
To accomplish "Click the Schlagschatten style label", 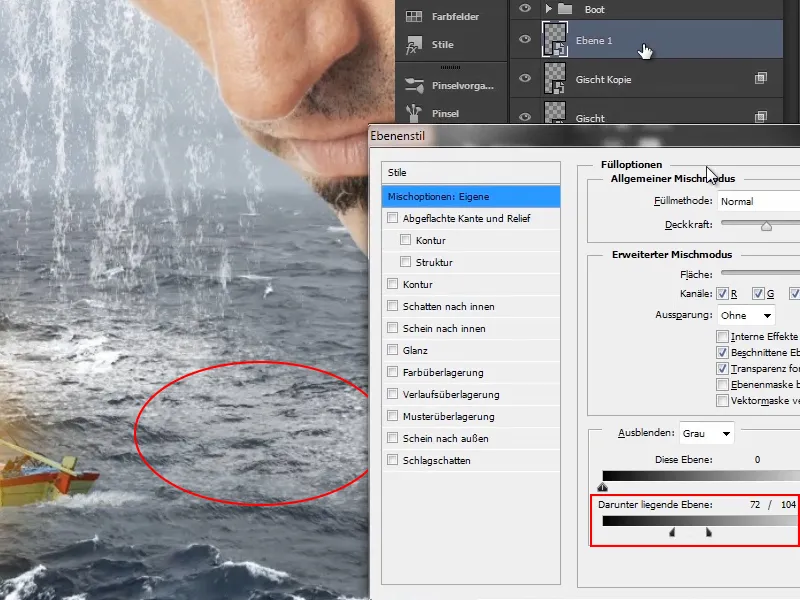I will click(x=436, y=460).
